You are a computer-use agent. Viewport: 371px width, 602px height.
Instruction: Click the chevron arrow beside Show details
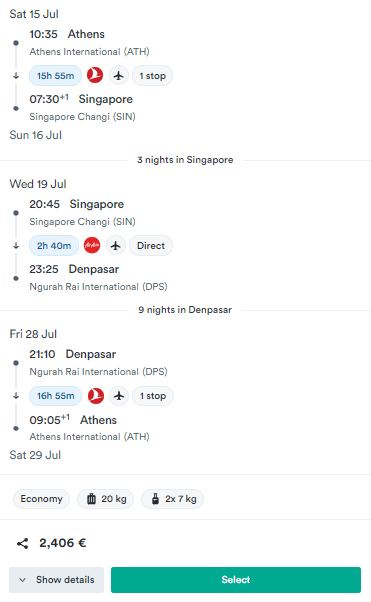tap(23, 580)
